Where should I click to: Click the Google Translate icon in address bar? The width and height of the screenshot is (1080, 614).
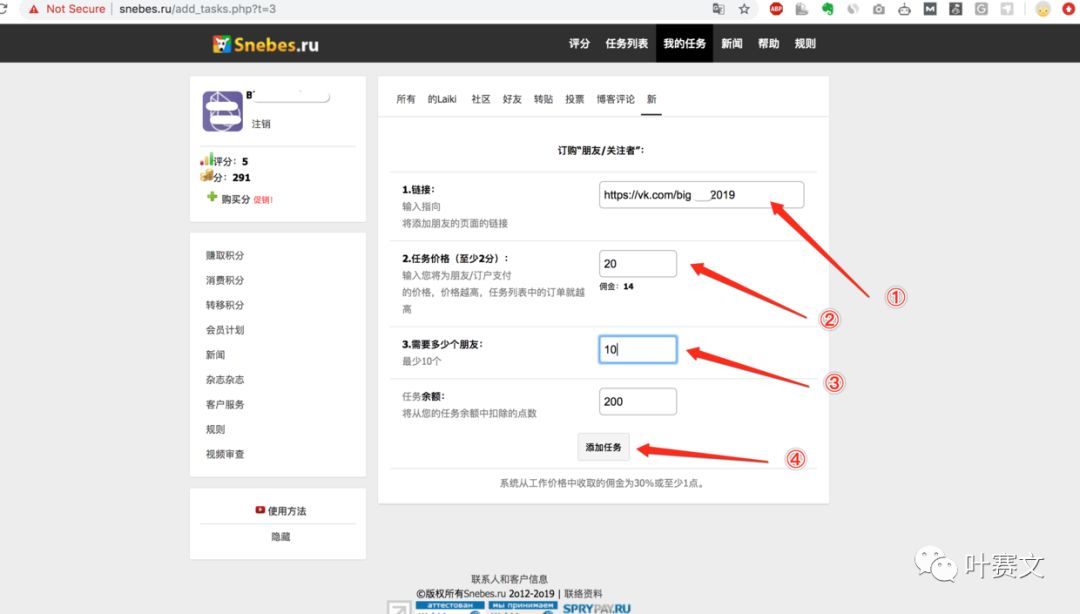(x=718, y=8)
